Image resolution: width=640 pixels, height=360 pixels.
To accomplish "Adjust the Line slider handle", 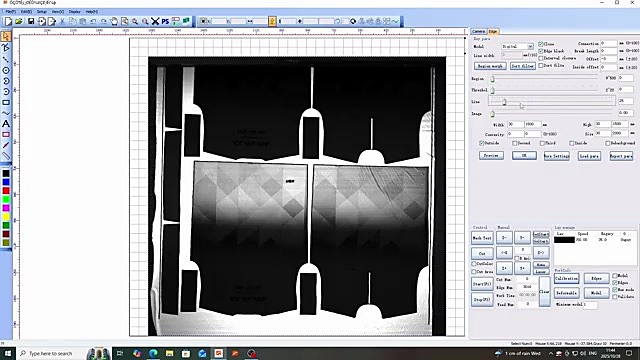I will point(504,102).
